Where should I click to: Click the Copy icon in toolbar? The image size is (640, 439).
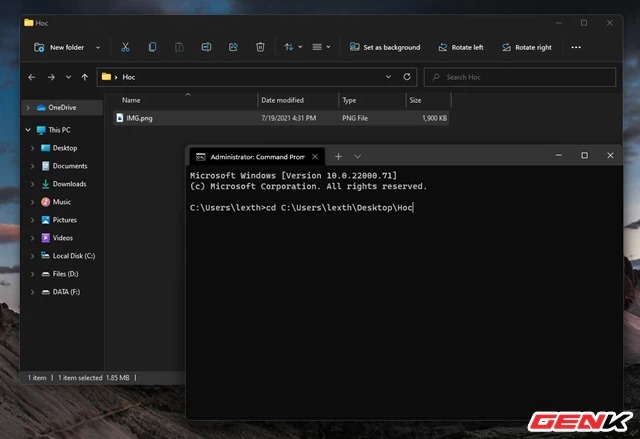(x=152, y=47)
